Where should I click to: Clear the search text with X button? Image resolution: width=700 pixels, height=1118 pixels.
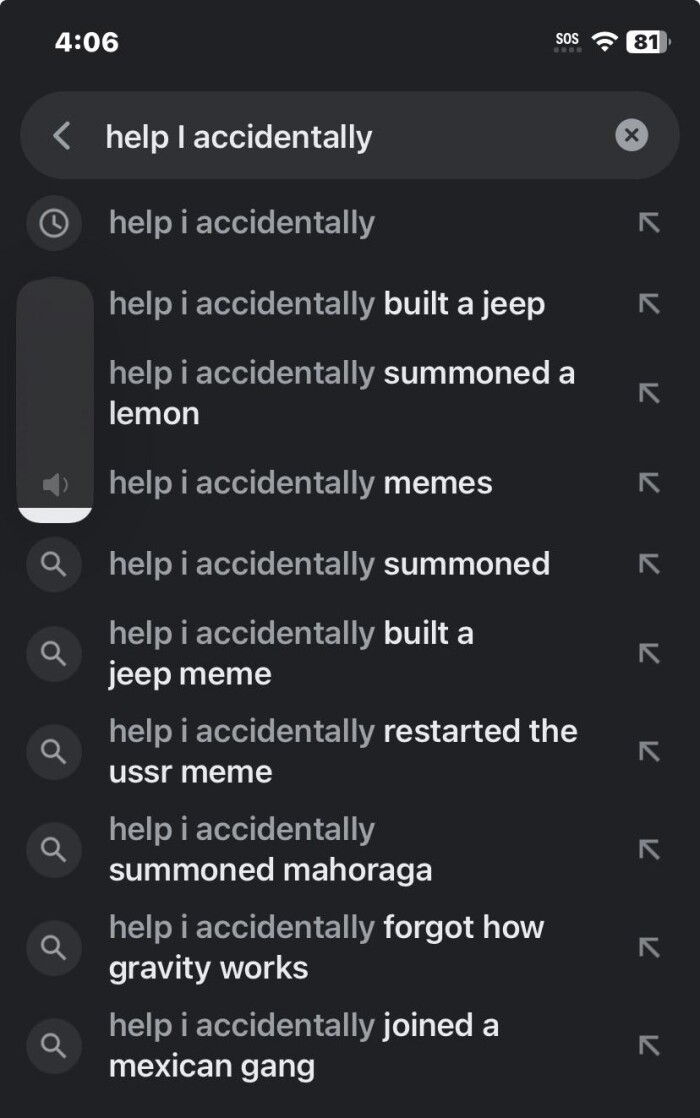(631, 135)
